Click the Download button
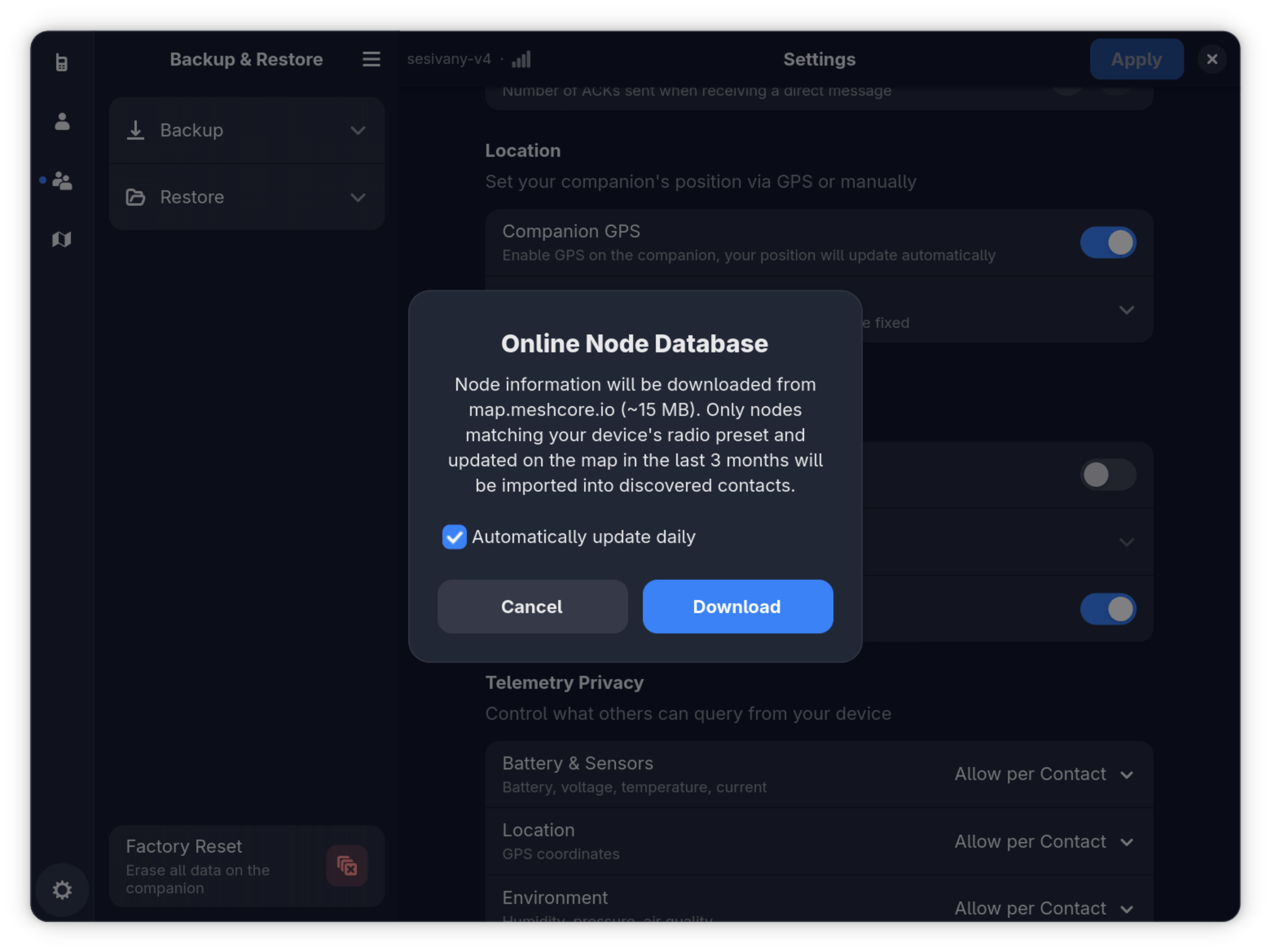 click(738, 606)
